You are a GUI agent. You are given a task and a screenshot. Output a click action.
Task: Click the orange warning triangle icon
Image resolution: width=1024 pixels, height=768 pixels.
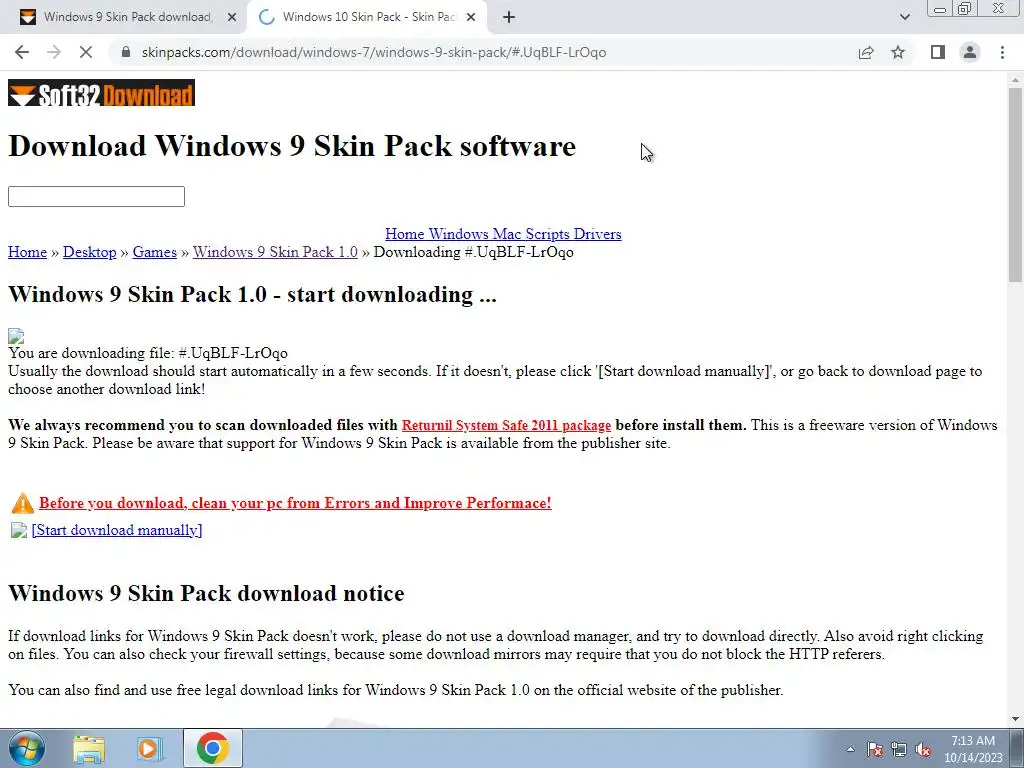point(23,503)
